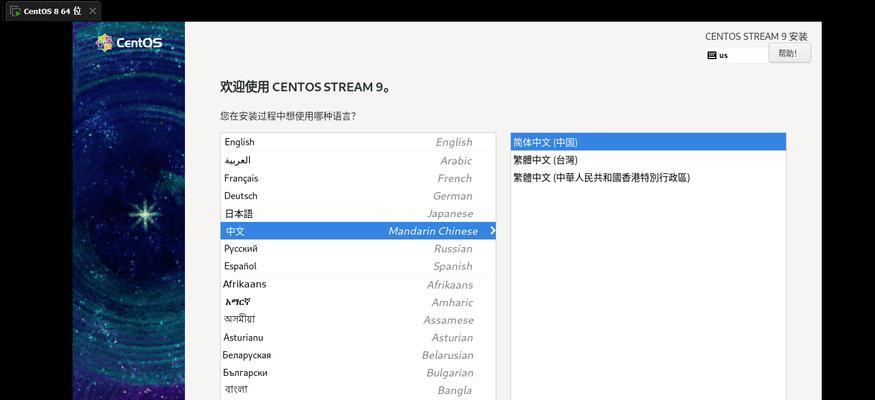
Task: Select Español language row
Action: pyautogui.click(x=358, y=266)
